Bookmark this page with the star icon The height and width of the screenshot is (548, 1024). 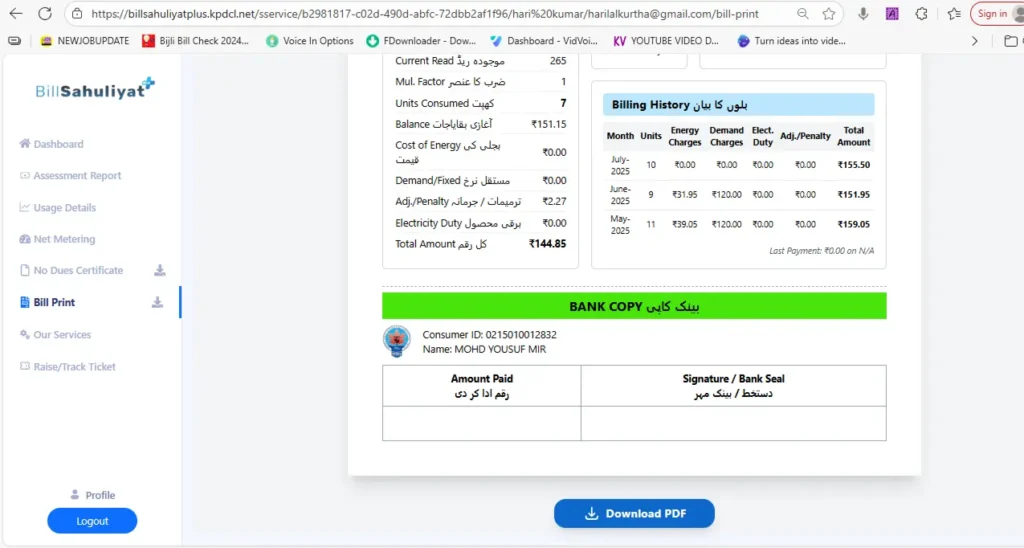[829, 14]
